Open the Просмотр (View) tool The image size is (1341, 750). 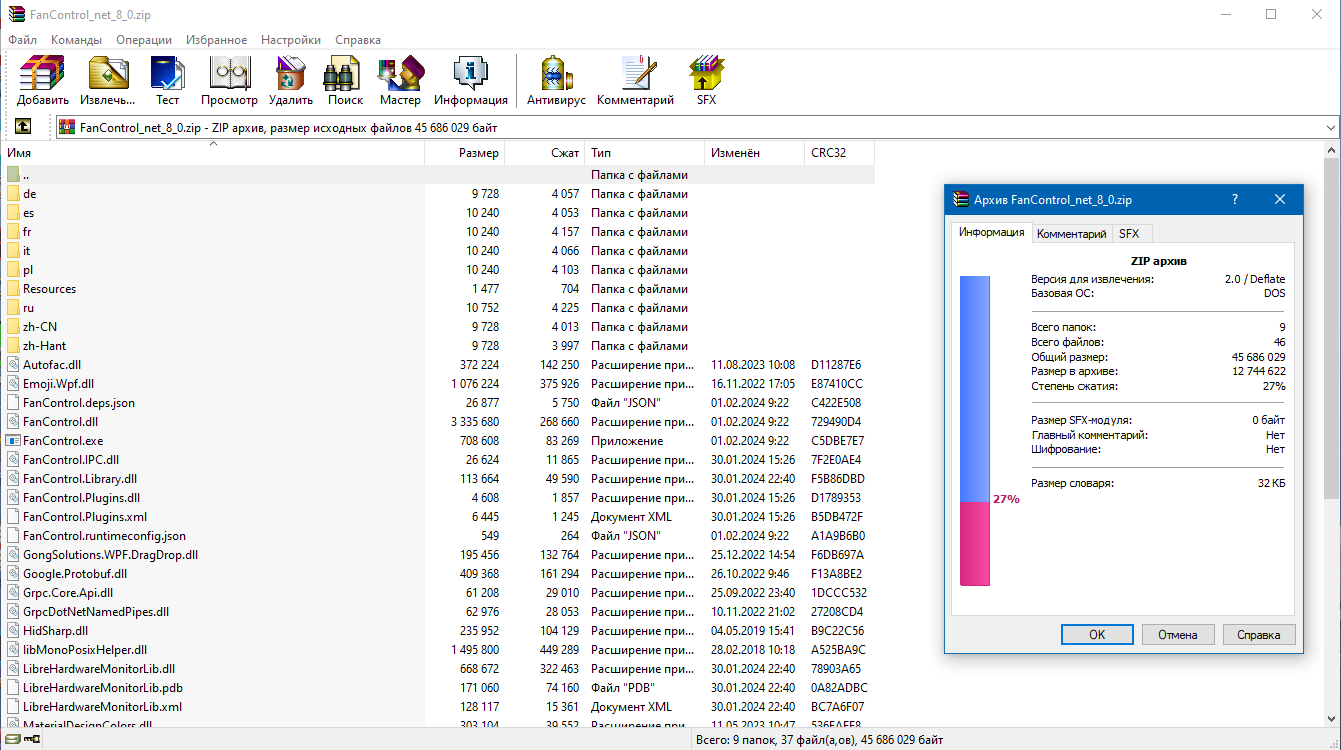(229, 81)
